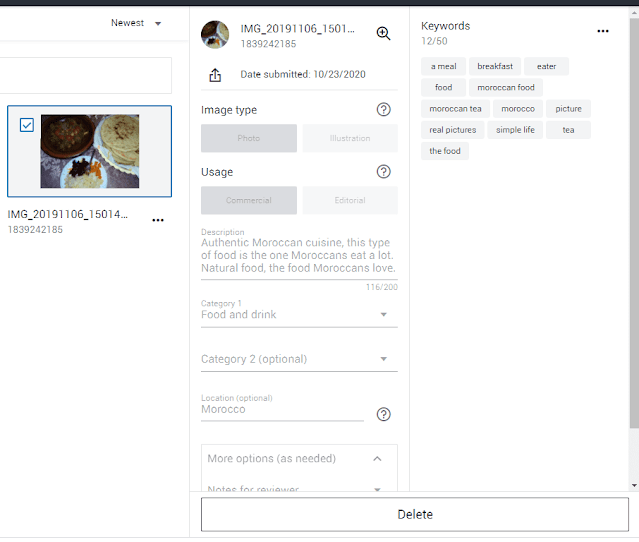This screenshot has width=639, height=542.
Task: Select Illustration image type
Action: (350, 138)
